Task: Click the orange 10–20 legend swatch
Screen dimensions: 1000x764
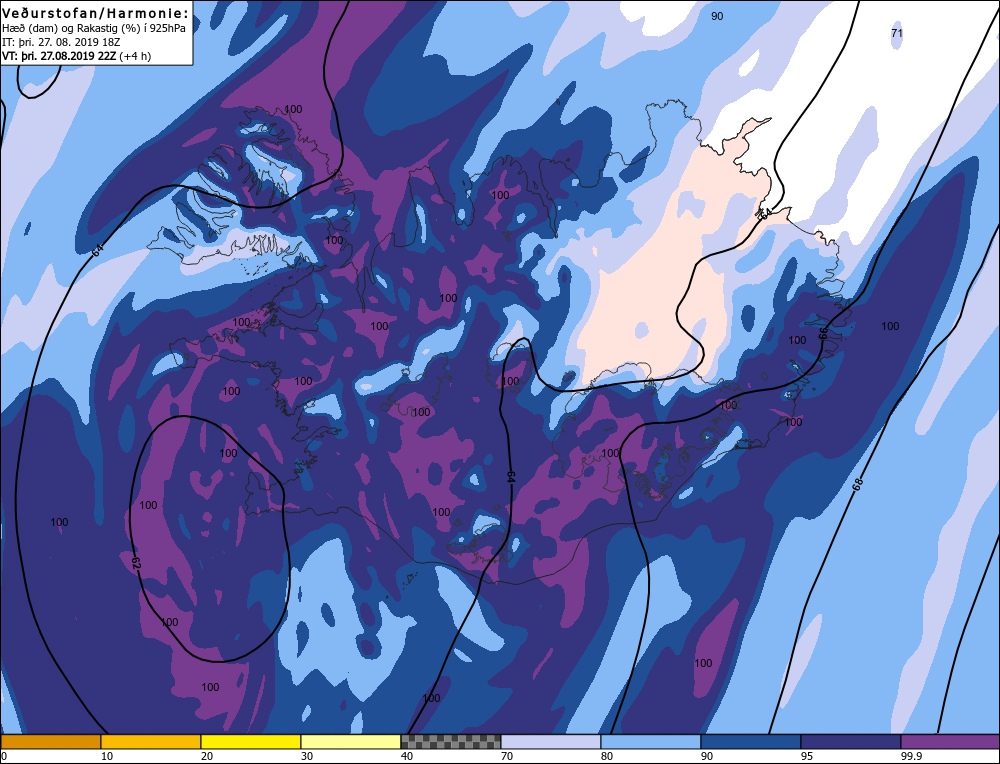Action: click(x=151, y=741)
